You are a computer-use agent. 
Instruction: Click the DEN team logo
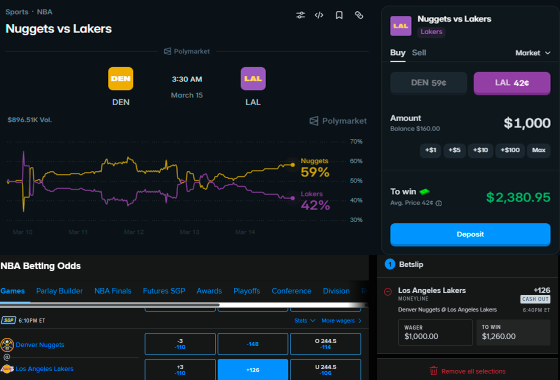click(x=121, y=79)
